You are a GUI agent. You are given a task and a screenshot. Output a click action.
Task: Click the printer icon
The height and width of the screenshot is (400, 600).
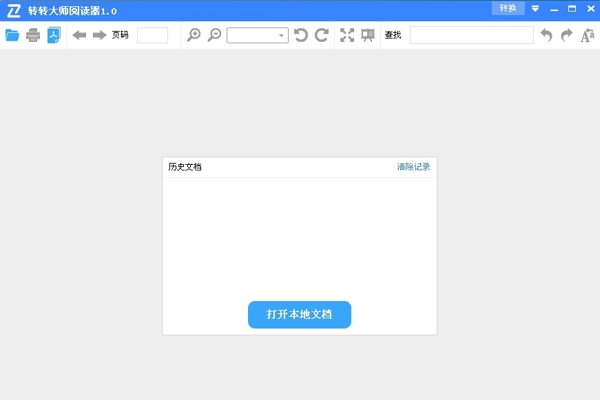click(x=33, y=35)
